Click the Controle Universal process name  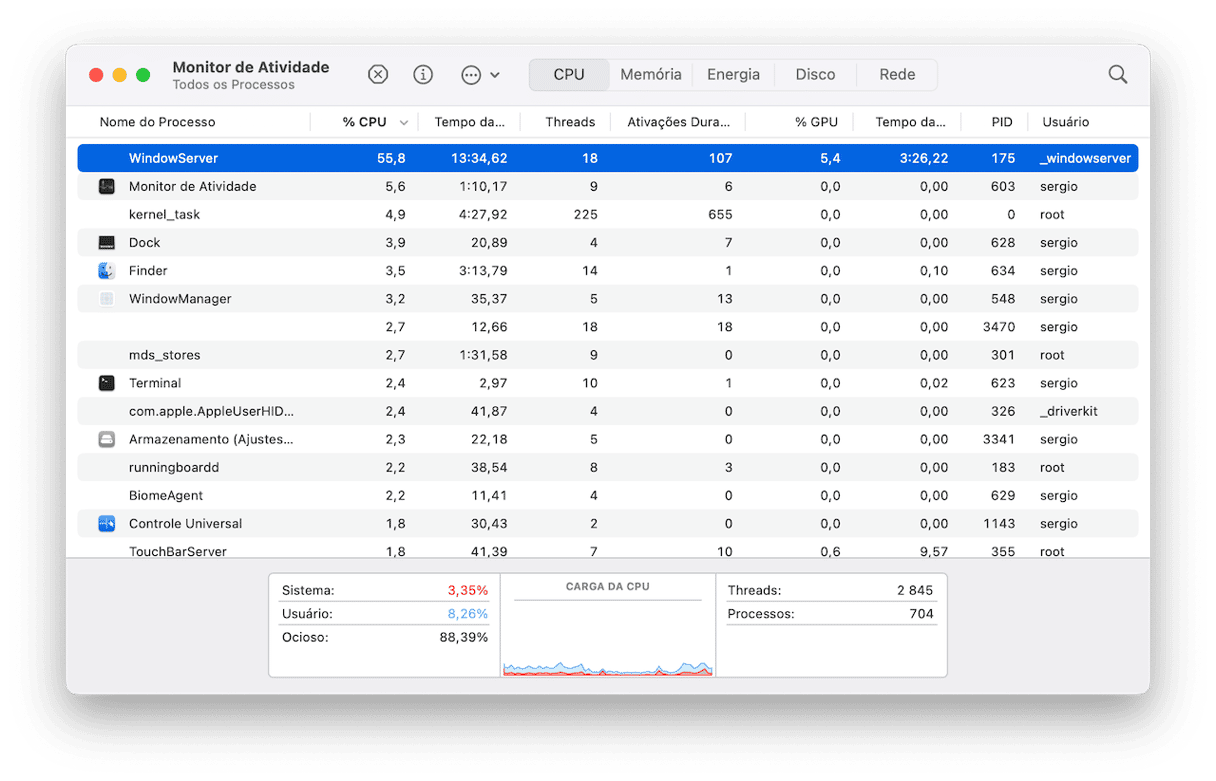pos(185,524)
